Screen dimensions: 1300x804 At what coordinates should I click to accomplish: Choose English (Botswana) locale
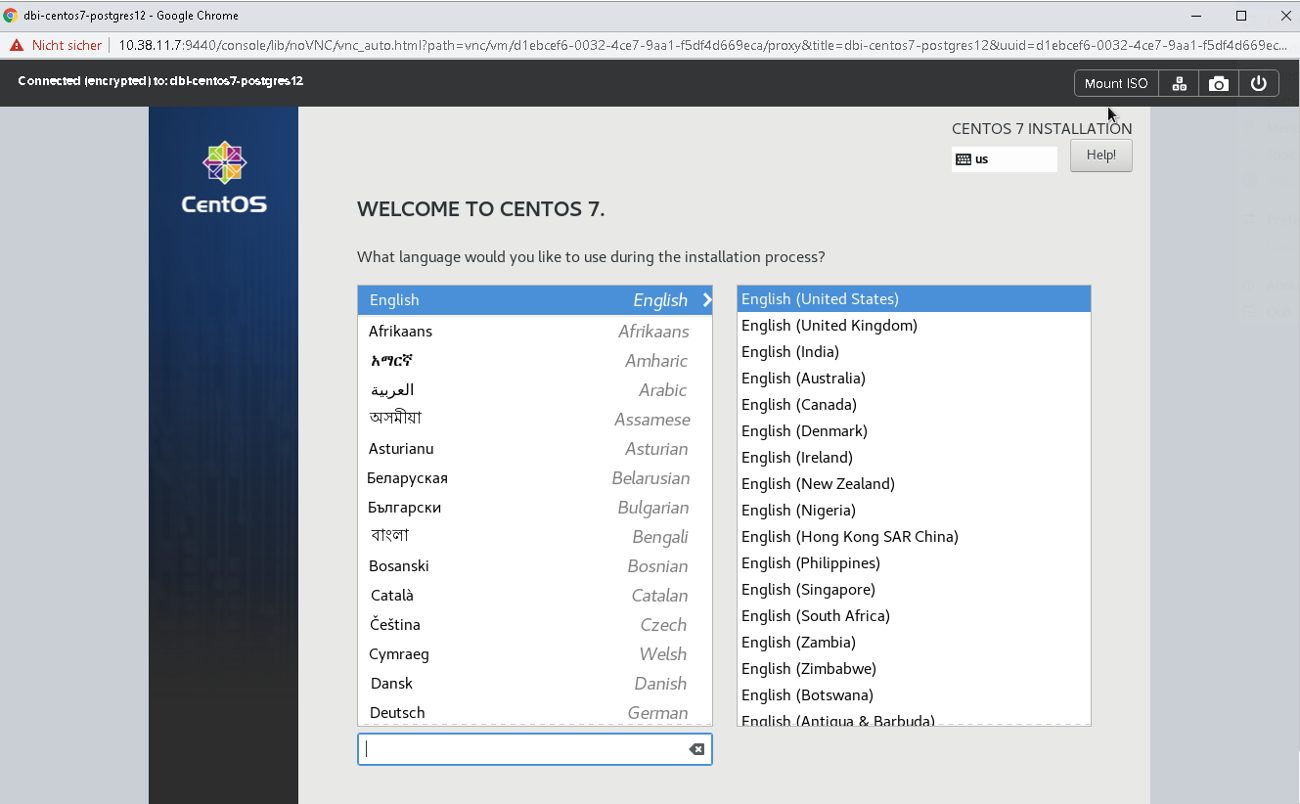(x=914, y=695)
